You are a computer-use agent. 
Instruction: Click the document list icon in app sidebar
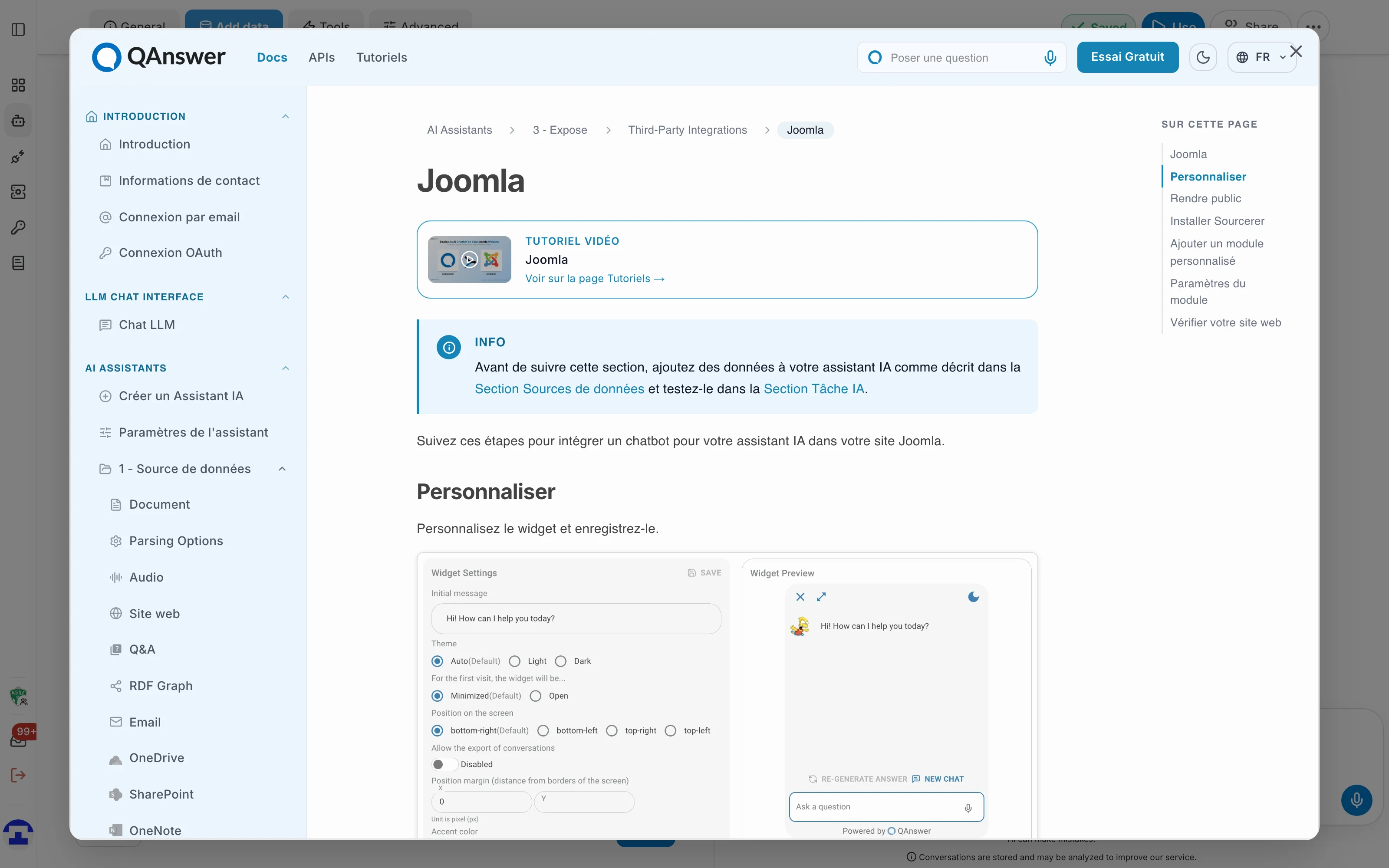click(18, 263)
